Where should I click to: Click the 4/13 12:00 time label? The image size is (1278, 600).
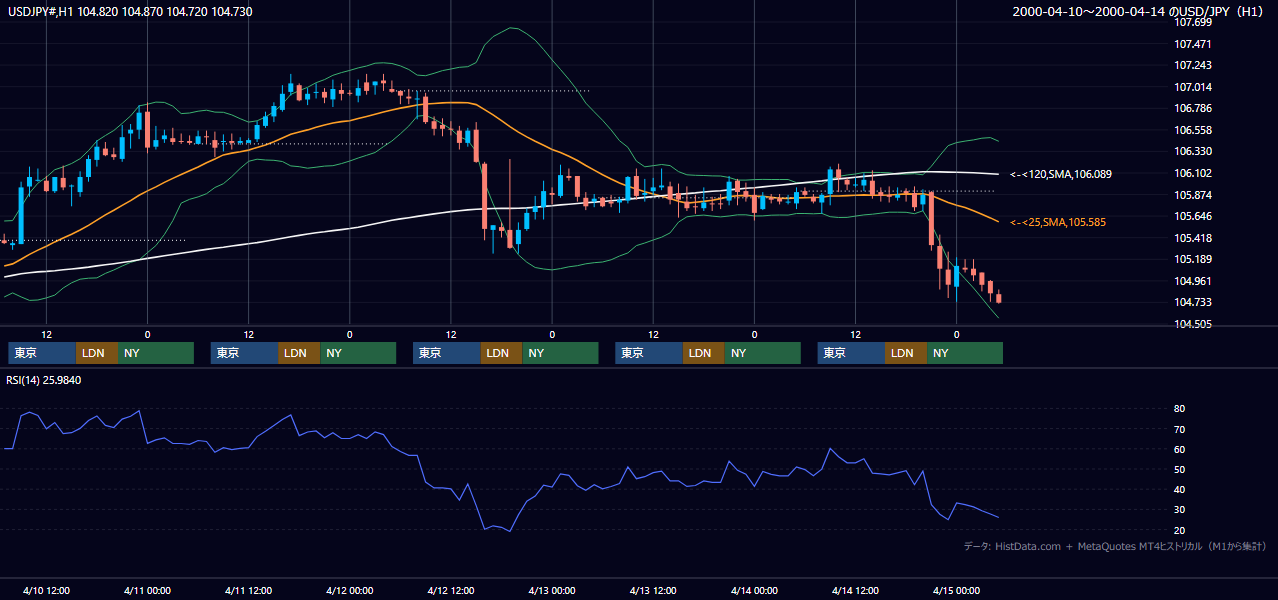(x=653, y=590)
